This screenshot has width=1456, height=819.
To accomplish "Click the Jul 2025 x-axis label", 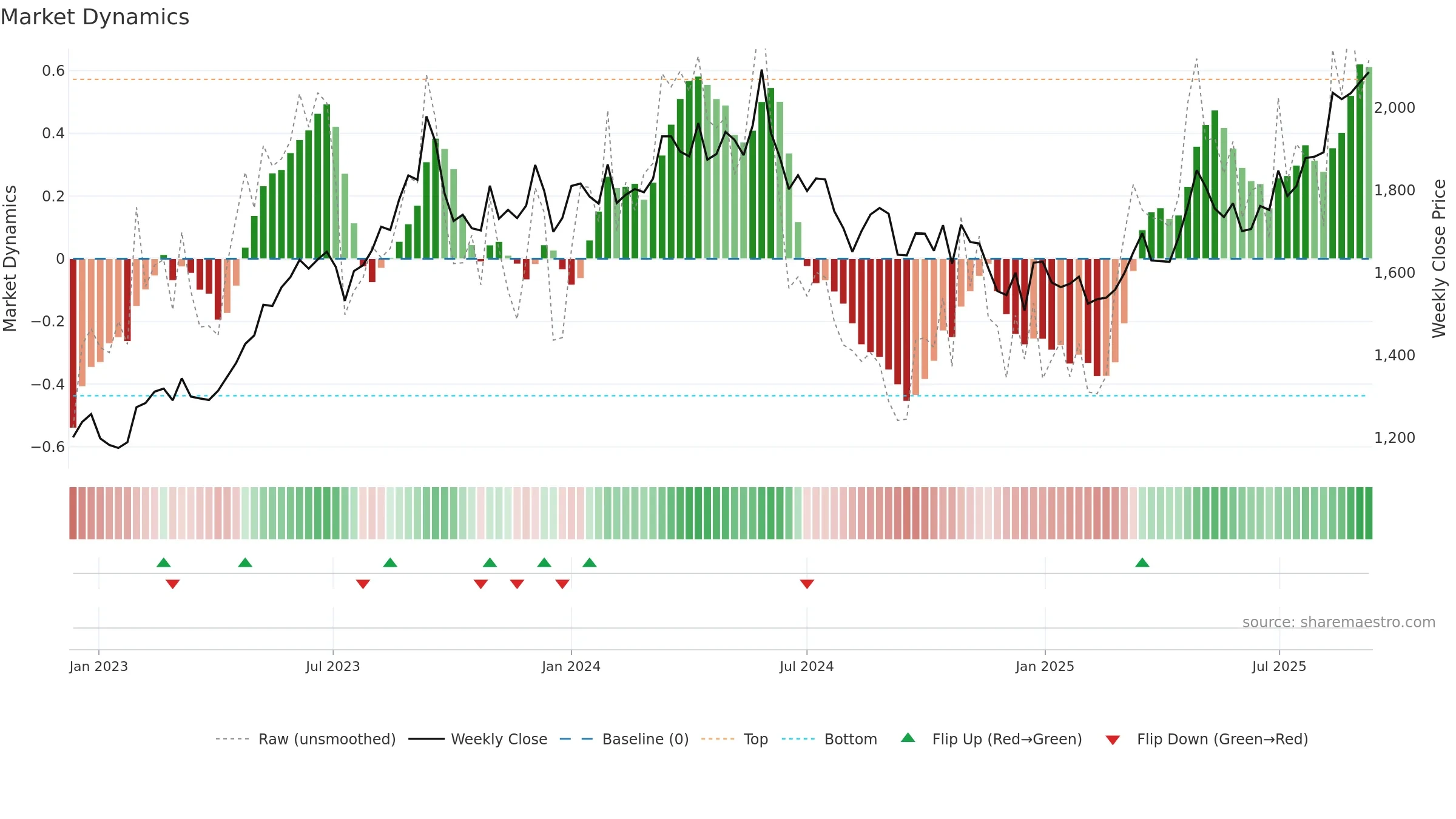I will (1279, 666).
